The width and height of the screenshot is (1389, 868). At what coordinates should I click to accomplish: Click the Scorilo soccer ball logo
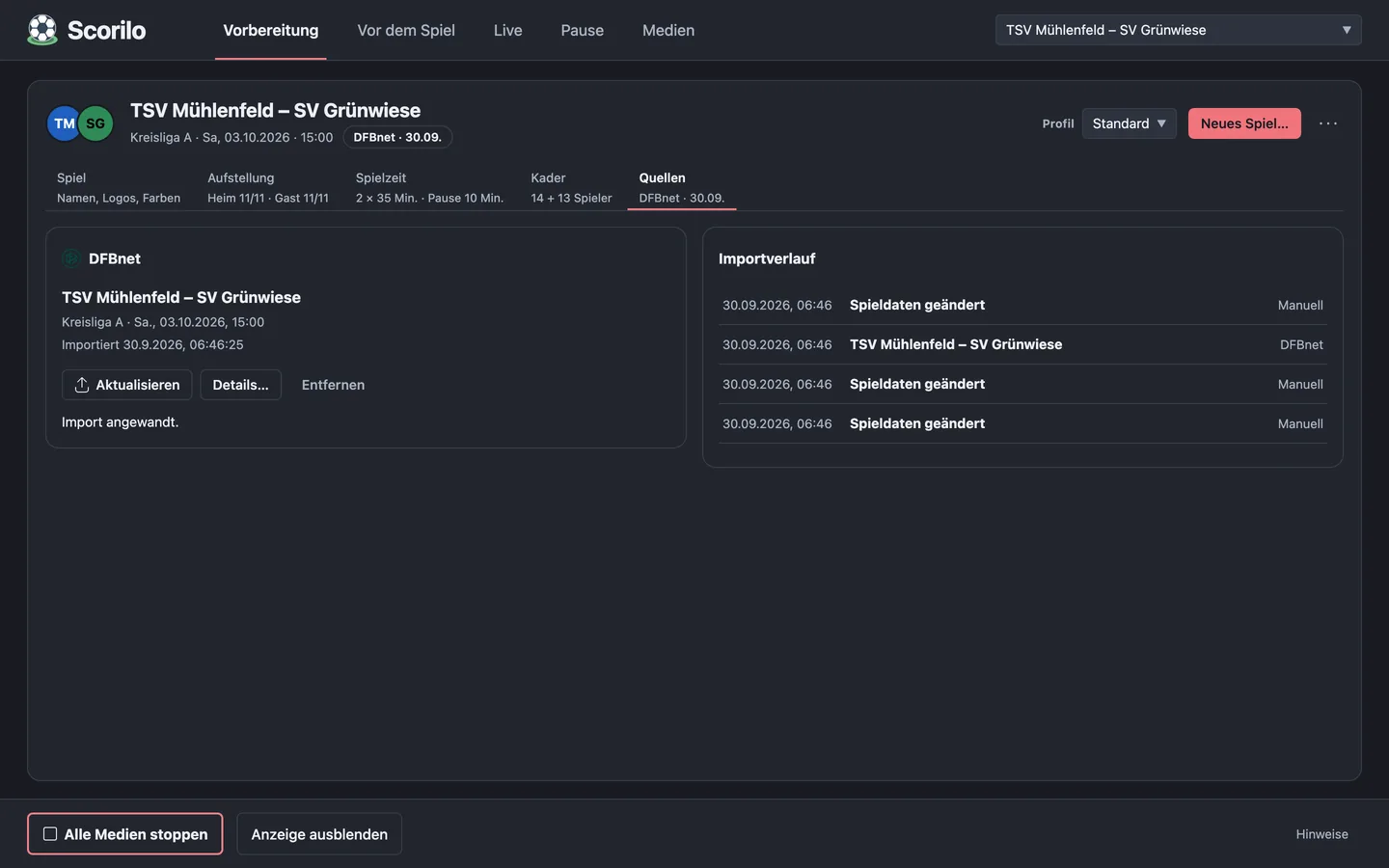[42, 30]
